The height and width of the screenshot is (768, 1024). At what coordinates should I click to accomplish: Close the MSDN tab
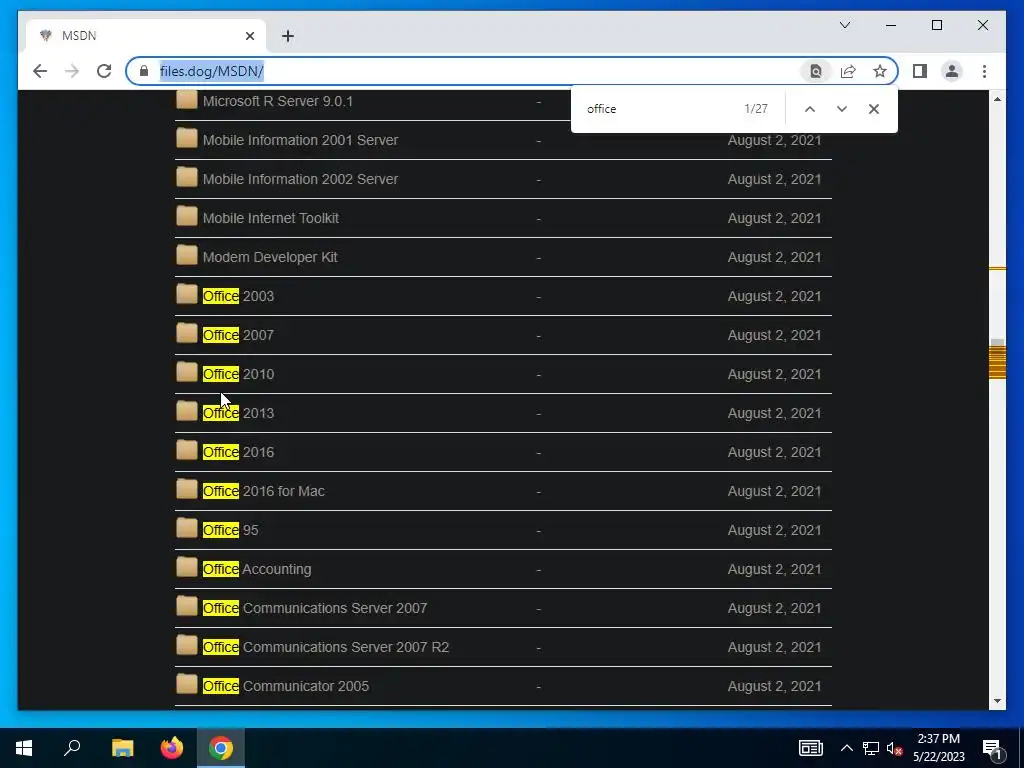pos(249,36)
